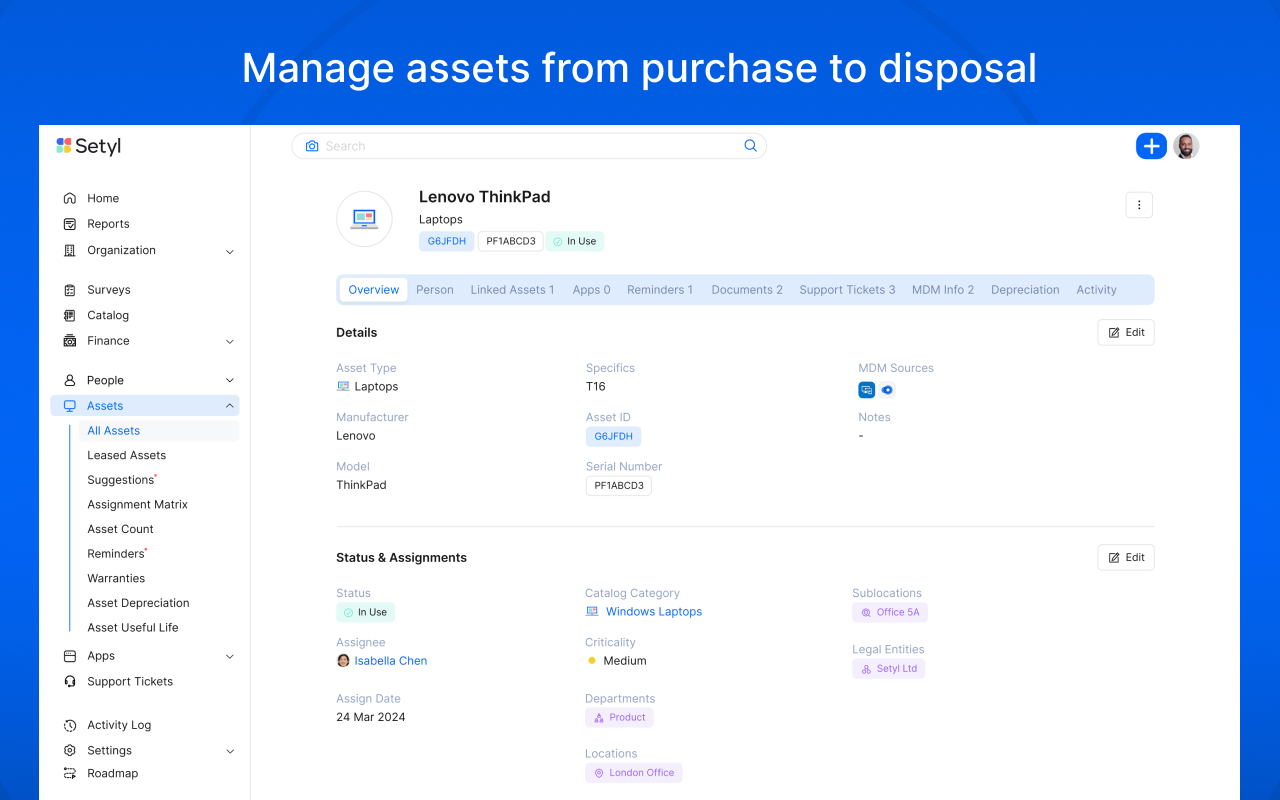Screen dimensions: 1280x800
Task: Click the Setyl Ltd legal entity tag
Action: [x=888, y=669]
